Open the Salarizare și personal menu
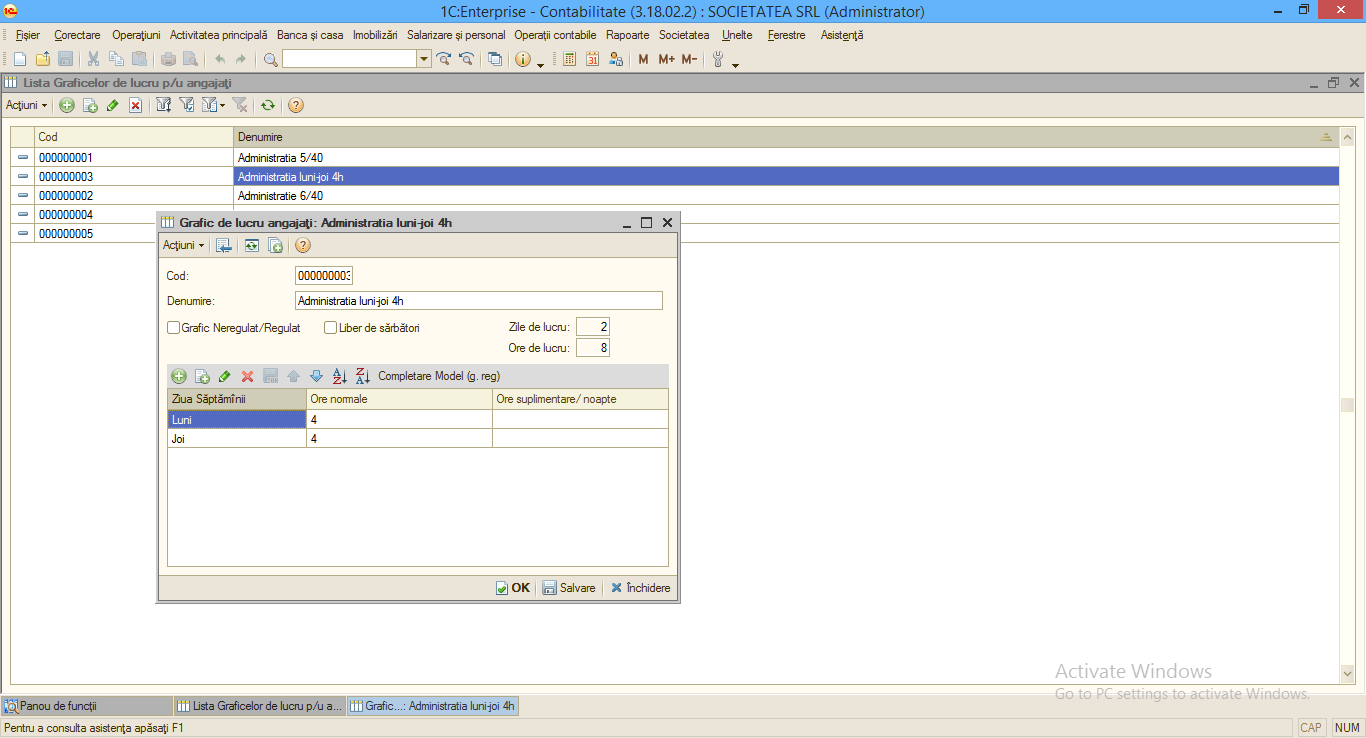The image size is (1366, 738). coord(456,35)
